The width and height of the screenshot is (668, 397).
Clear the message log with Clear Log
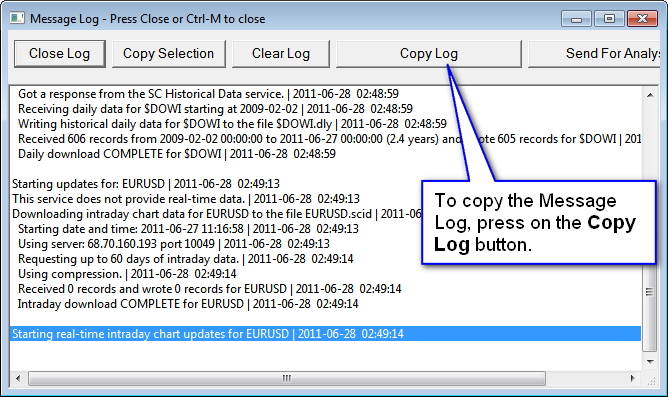tap(281, 54)
